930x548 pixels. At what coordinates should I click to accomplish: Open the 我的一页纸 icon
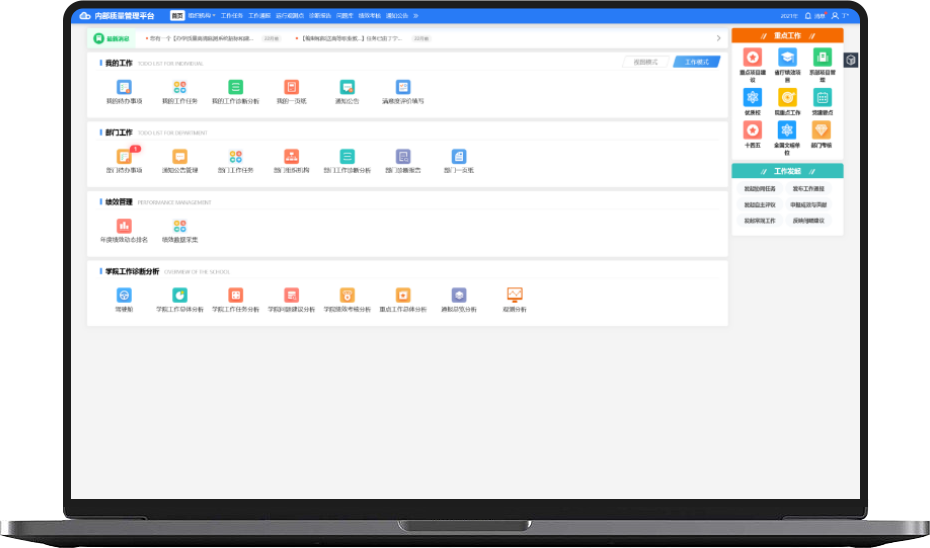coord(291,87)
